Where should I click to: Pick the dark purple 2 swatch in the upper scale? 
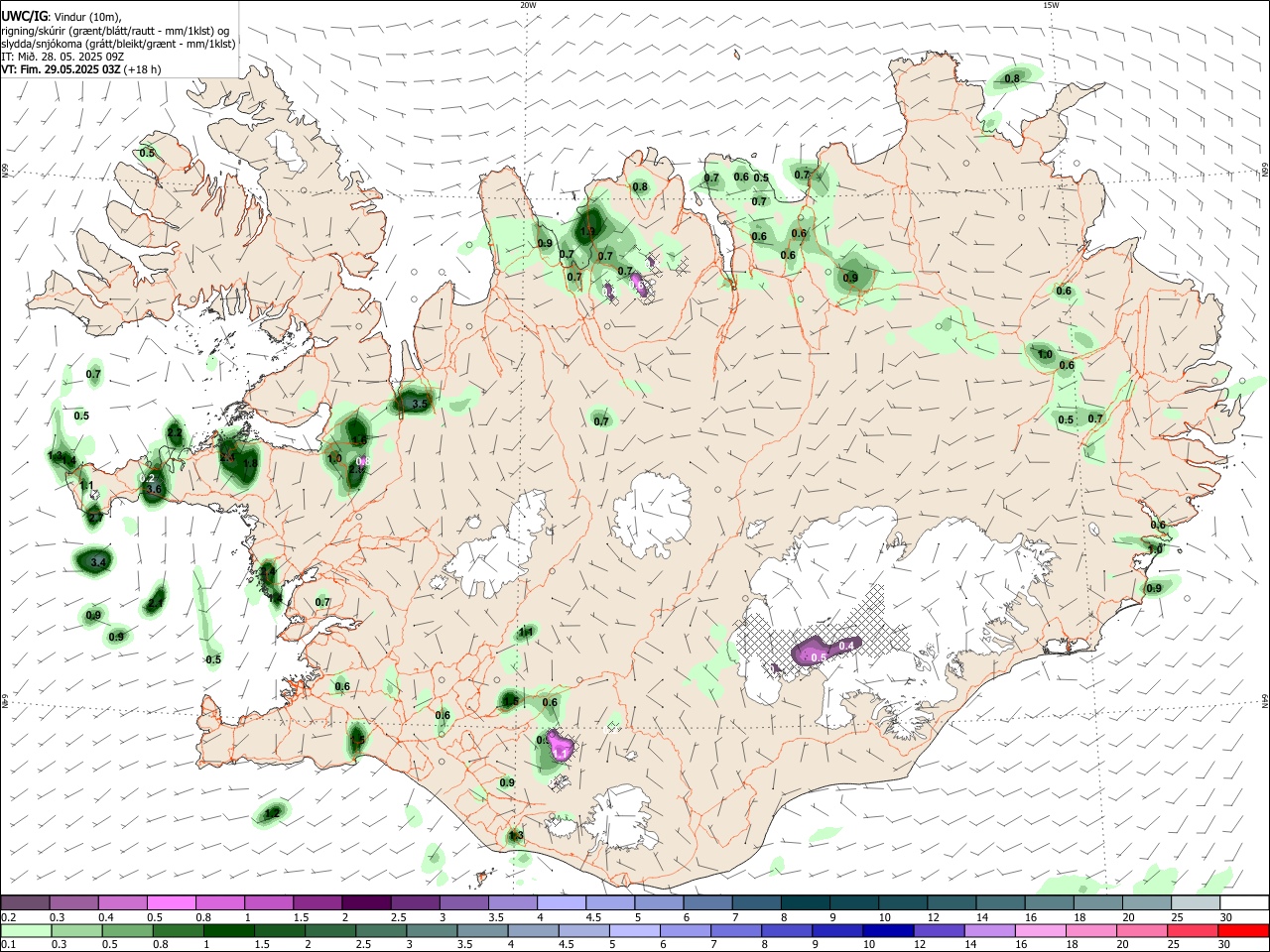coord(366,902)
